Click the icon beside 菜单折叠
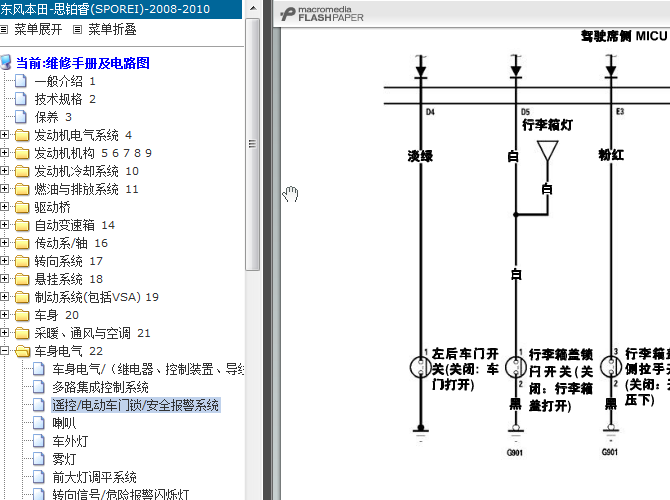The width and height of the screenshot is (670, 500). pos(77,29)
